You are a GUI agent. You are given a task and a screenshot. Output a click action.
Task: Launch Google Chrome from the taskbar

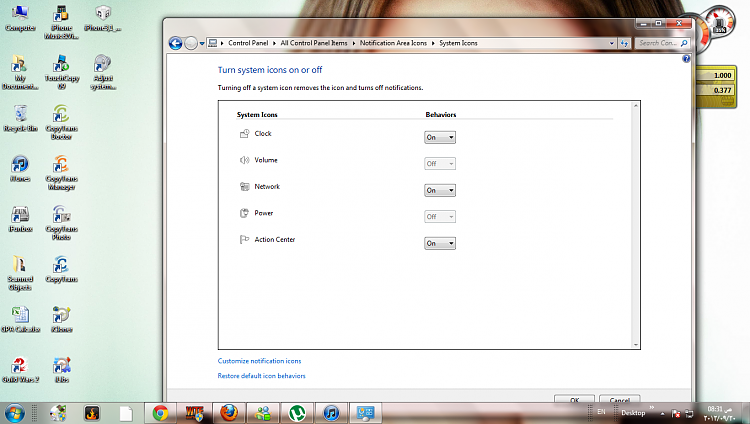160,412
